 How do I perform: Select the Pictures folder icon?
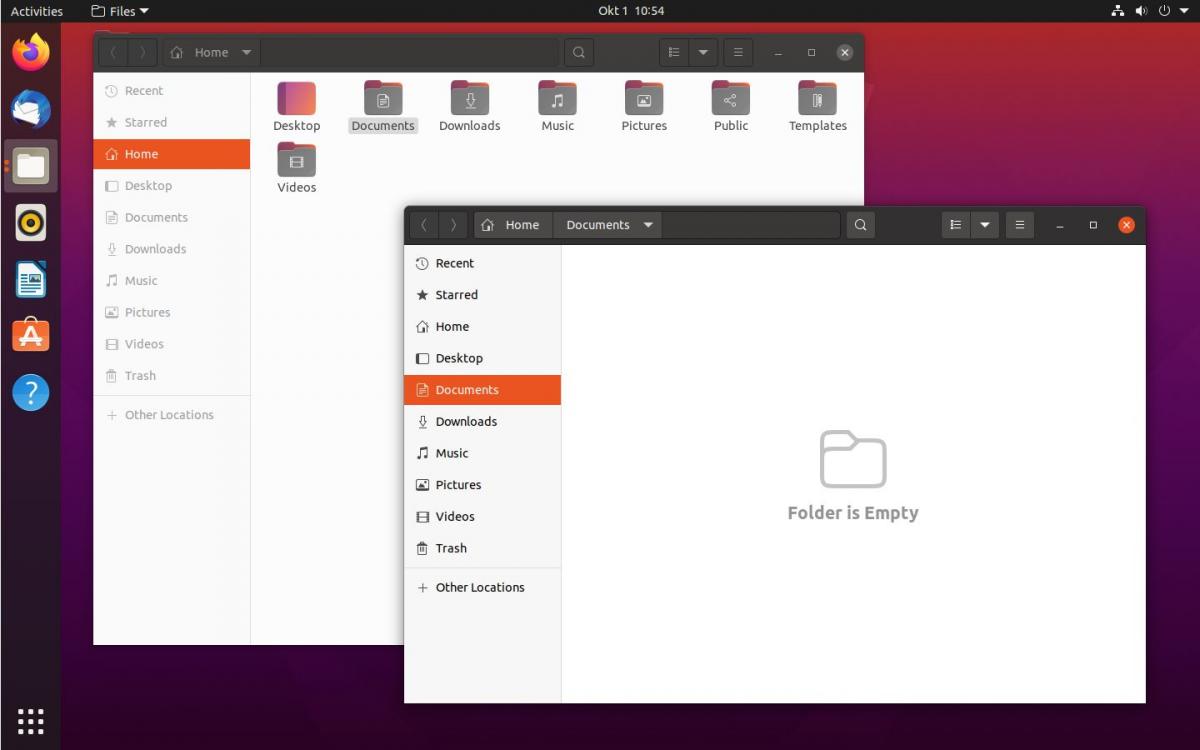(644, 100)
